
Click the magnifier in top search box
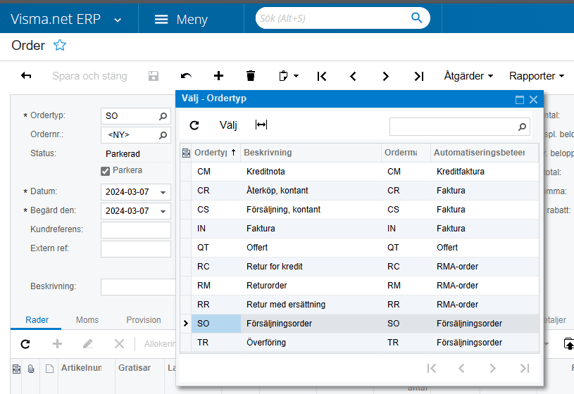click(417, 18)
